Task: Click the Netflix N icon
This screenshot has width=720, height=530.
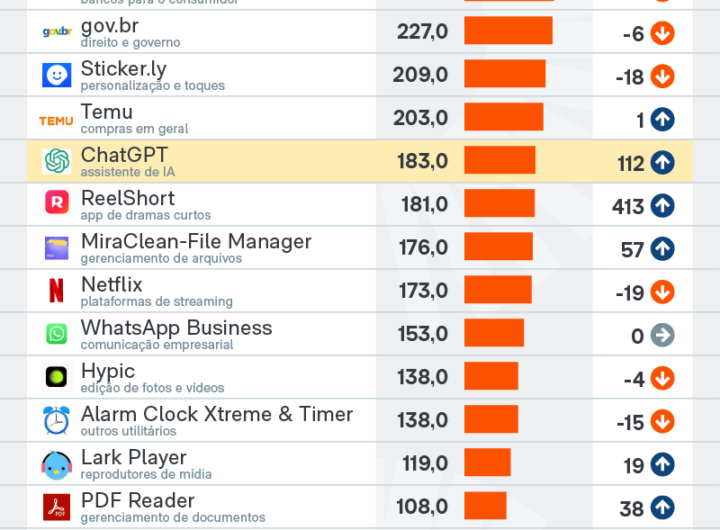Action: click(x=56, y=290)
